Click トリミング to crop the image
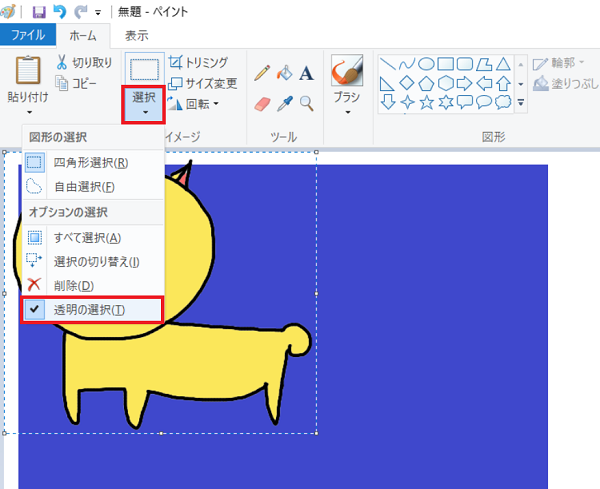The image size is (600, 489). point(198,62)
